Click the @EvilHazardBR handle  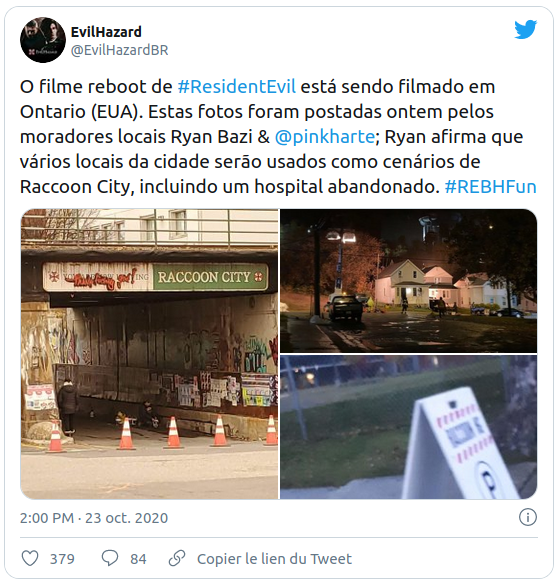(x=120, y=50)
